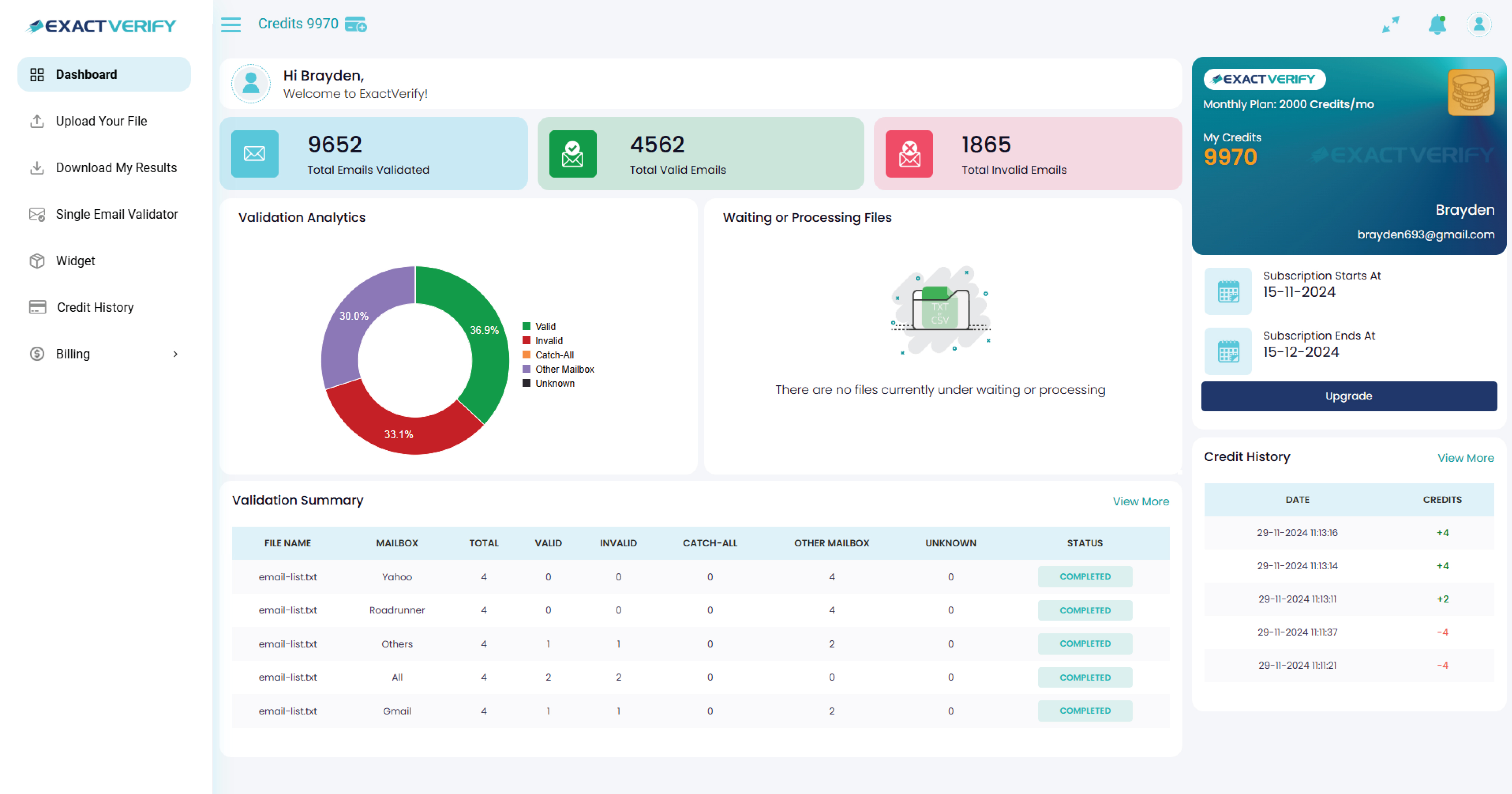Select the Invalid legend entry on chart

click(548, 341)
